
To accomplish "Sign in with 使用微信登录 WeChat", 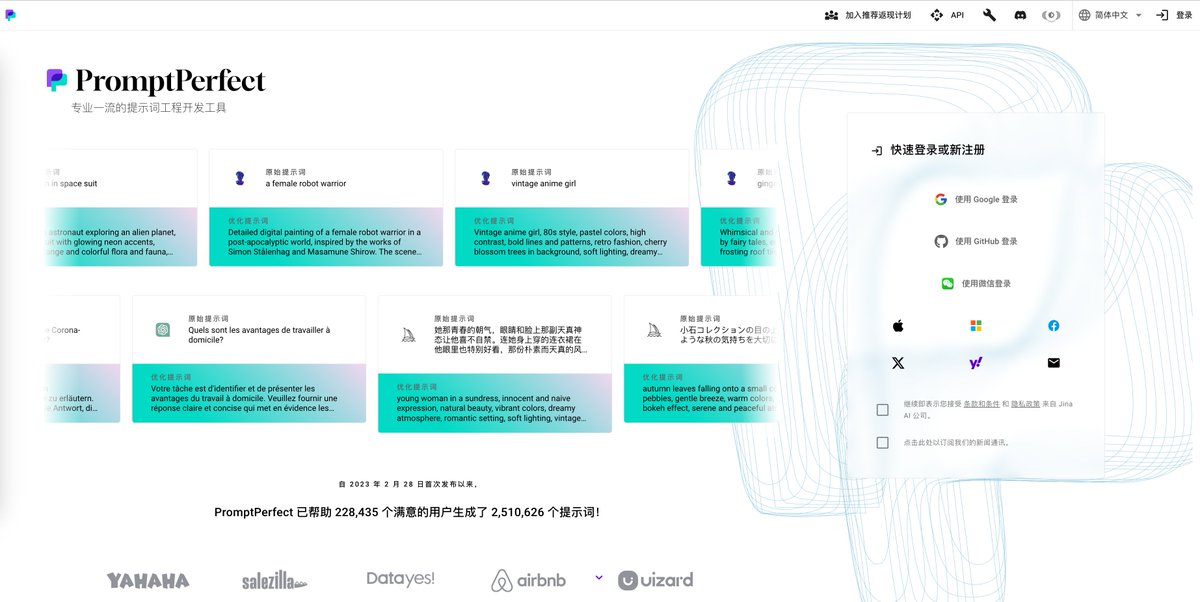I will 976,283.
